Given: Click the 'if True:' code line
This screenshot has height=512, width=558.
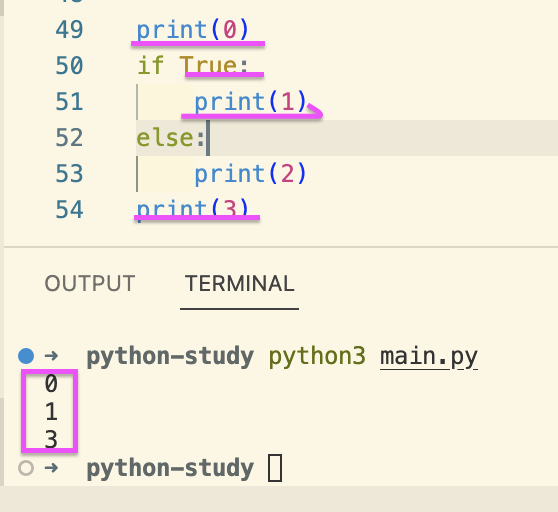Looking at the screenshot, I should tap(193, 65).
